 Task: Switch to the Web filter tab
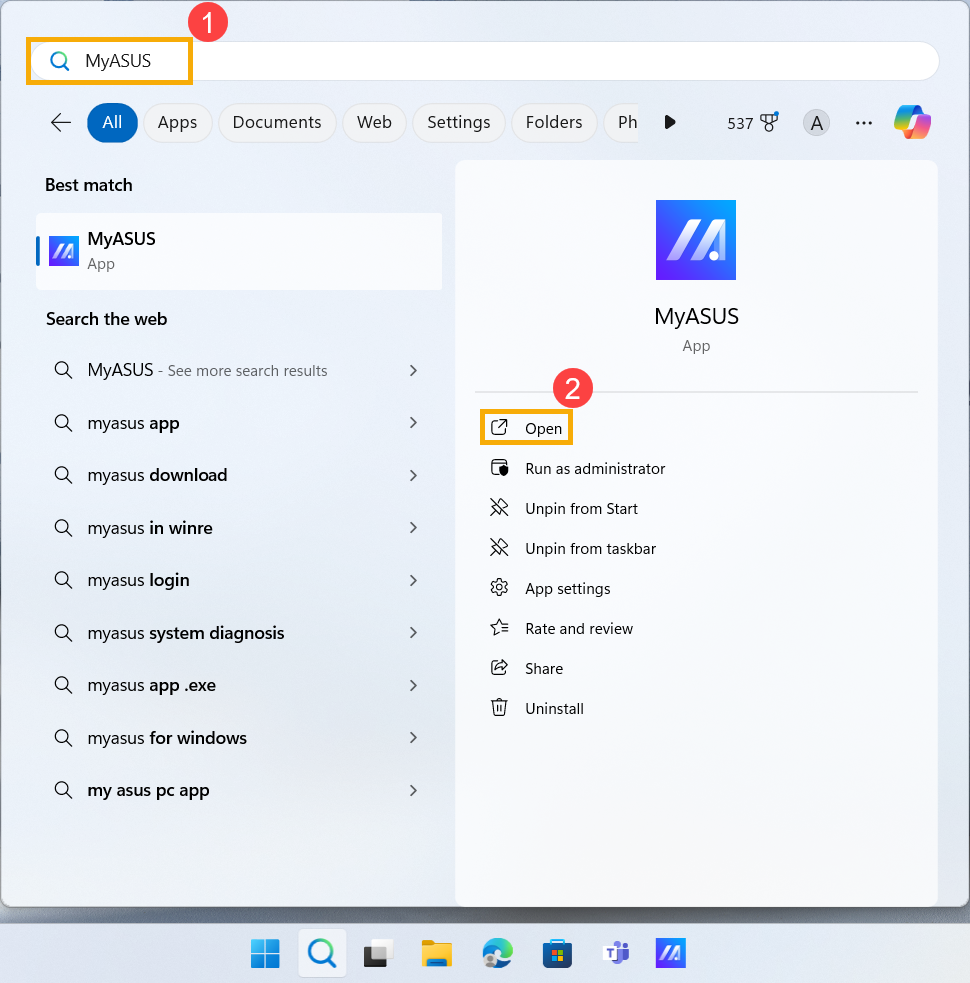pos(374,122)
